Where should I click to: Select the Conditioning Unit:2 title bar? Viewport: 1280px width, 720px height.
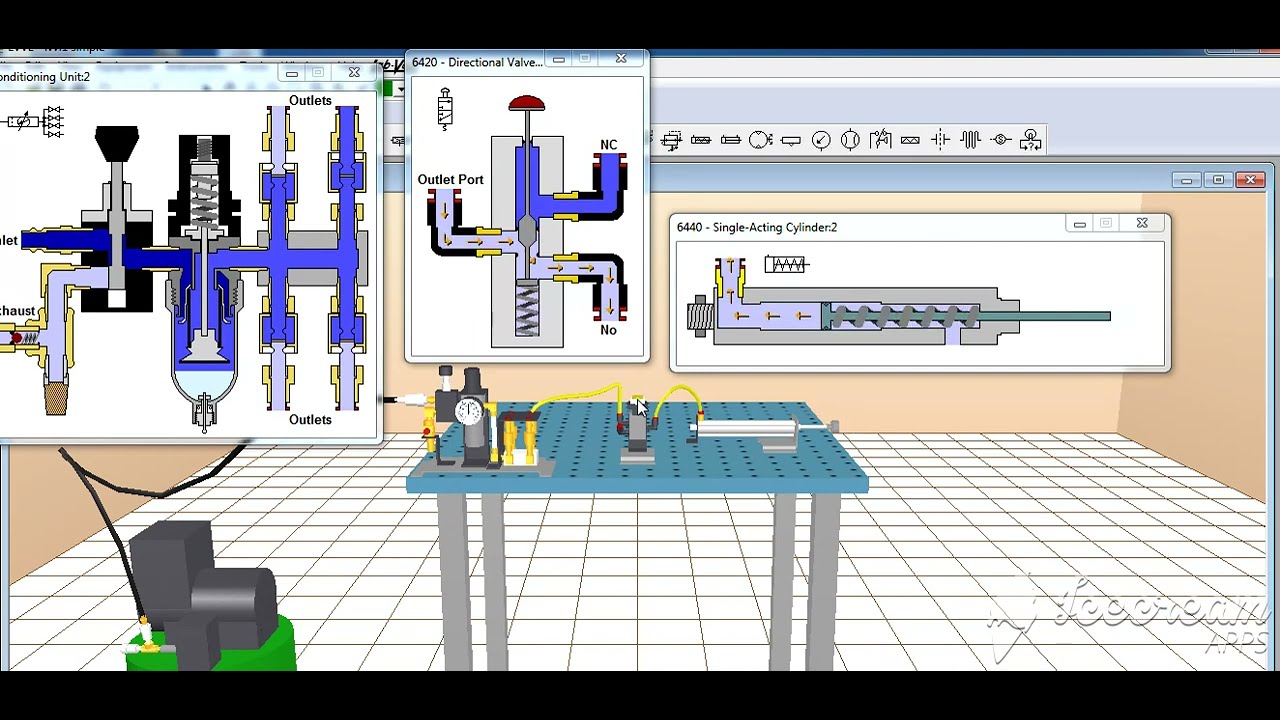(190, 76)
